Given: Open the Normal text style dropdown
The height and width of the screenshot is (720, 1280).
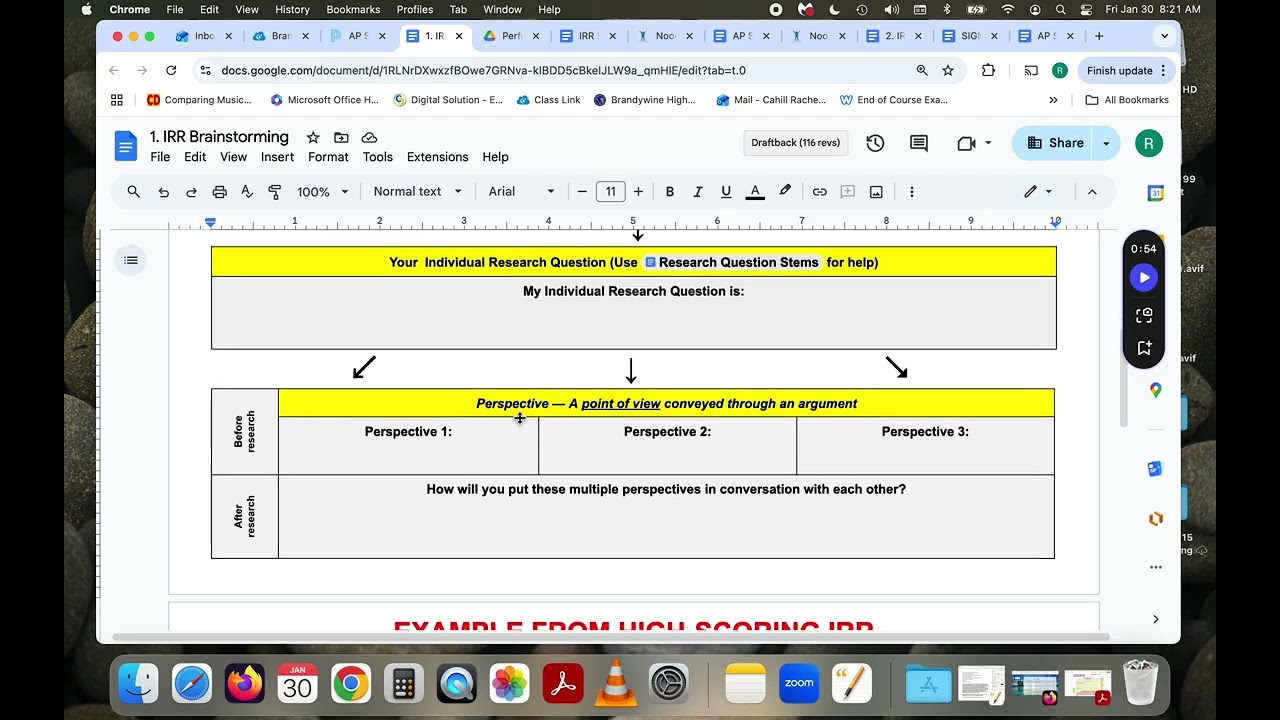Looking at the screenshot, I should coord(417,192).
